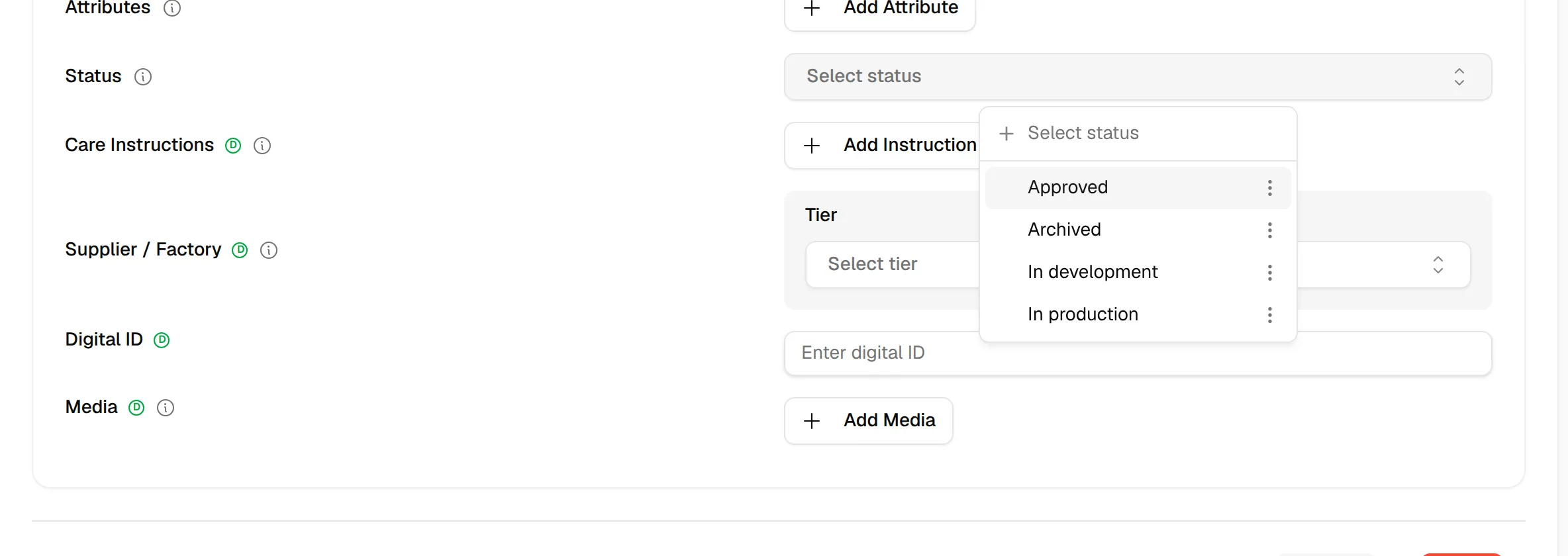Click the Digital ID label
Viewport: 1568px width, 556px height.
104,340
